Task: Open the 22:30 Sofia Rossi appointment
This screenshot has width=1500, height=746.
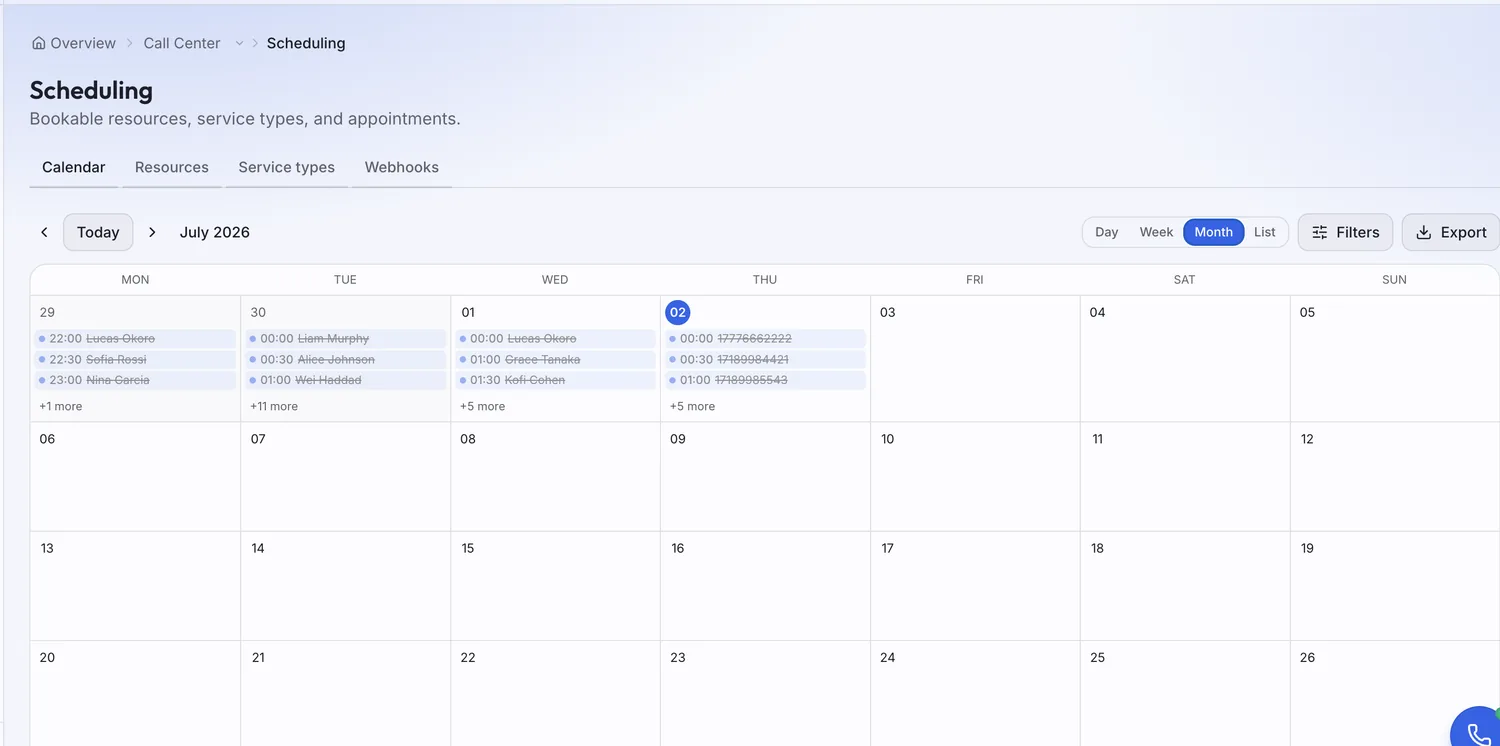Action: coord(135,360)
